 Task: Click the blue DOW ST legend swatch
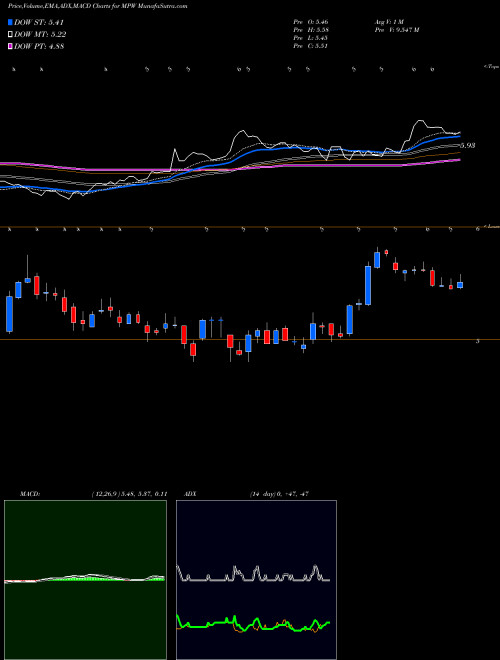[x=11, y=22]
